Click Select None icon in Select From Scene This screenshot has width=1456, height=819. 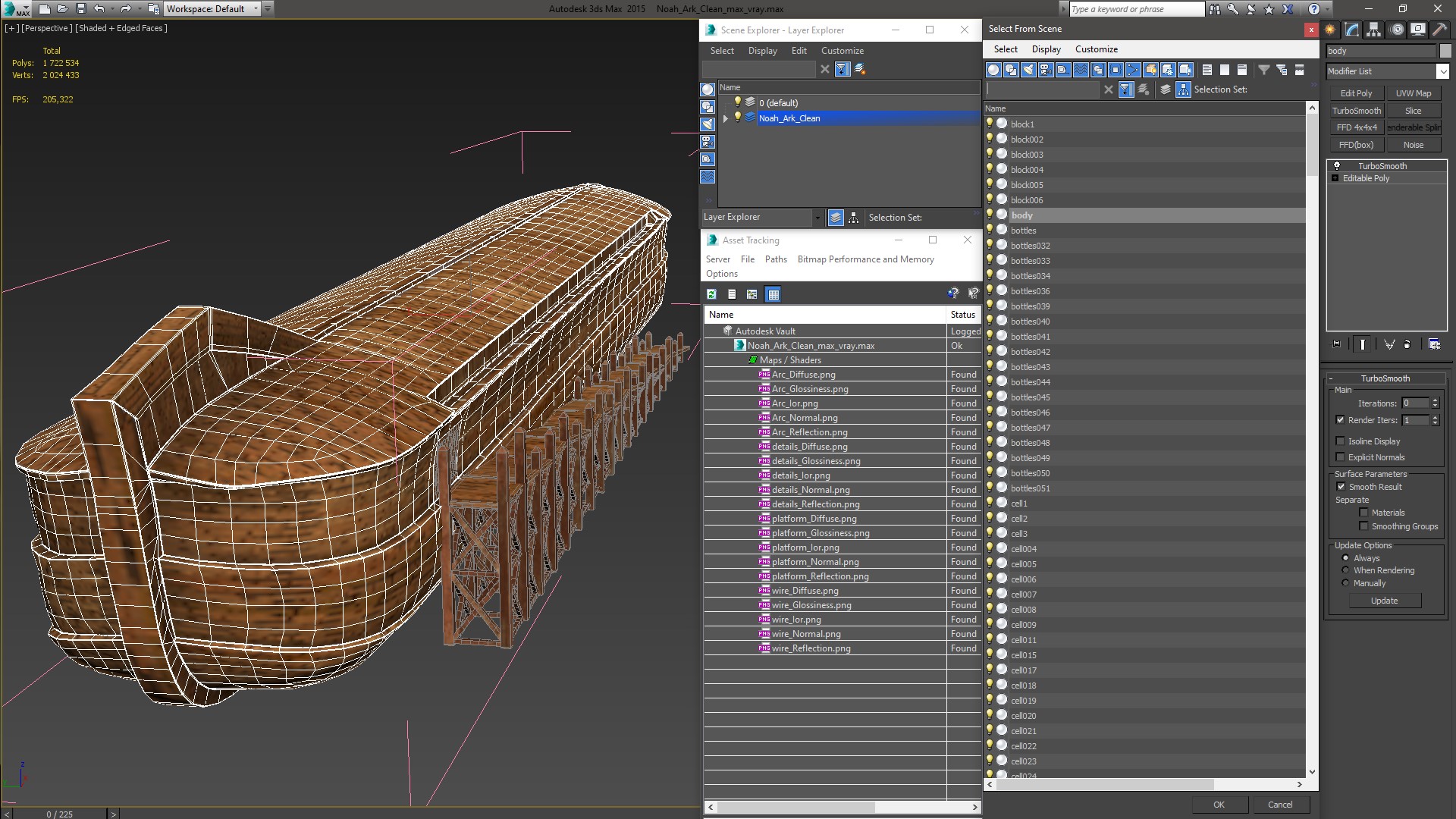pyautogui.click(x=1225, y=70)
